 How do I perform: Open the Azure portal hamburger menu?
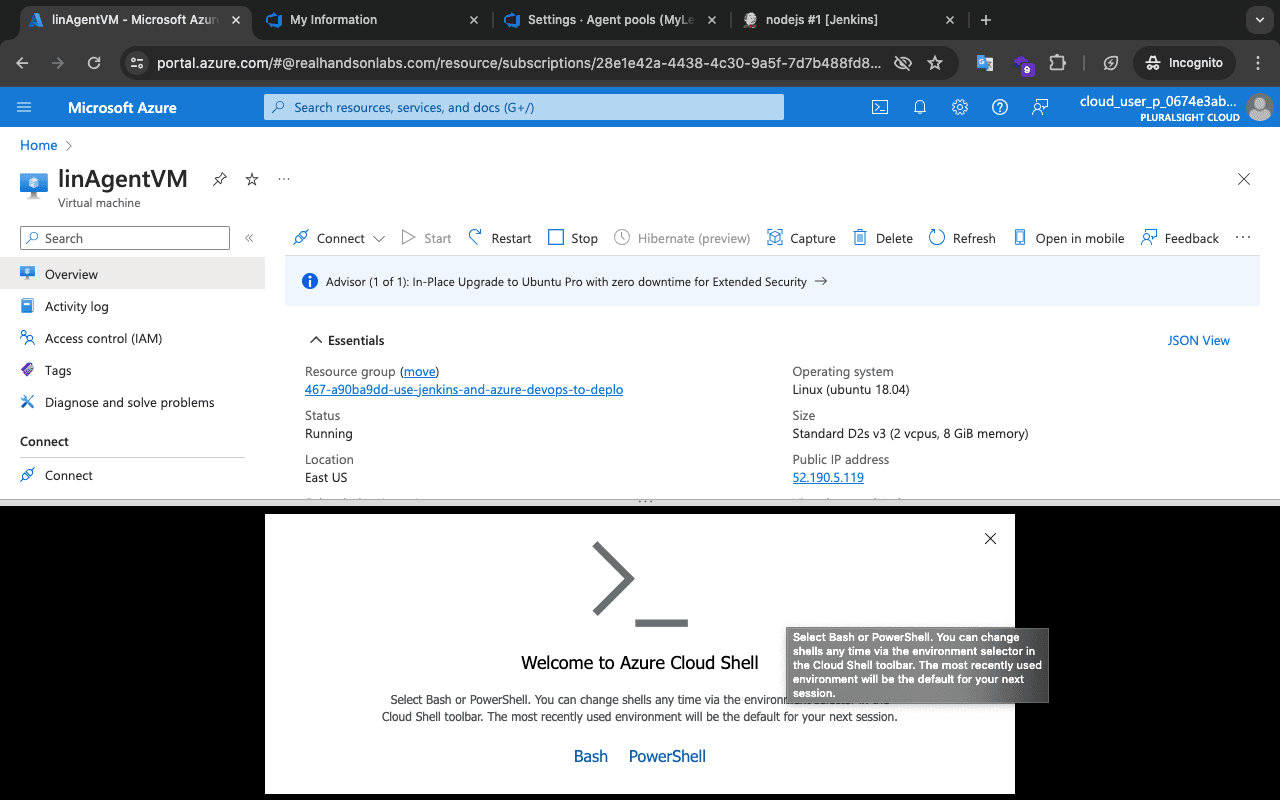[25, 107]
